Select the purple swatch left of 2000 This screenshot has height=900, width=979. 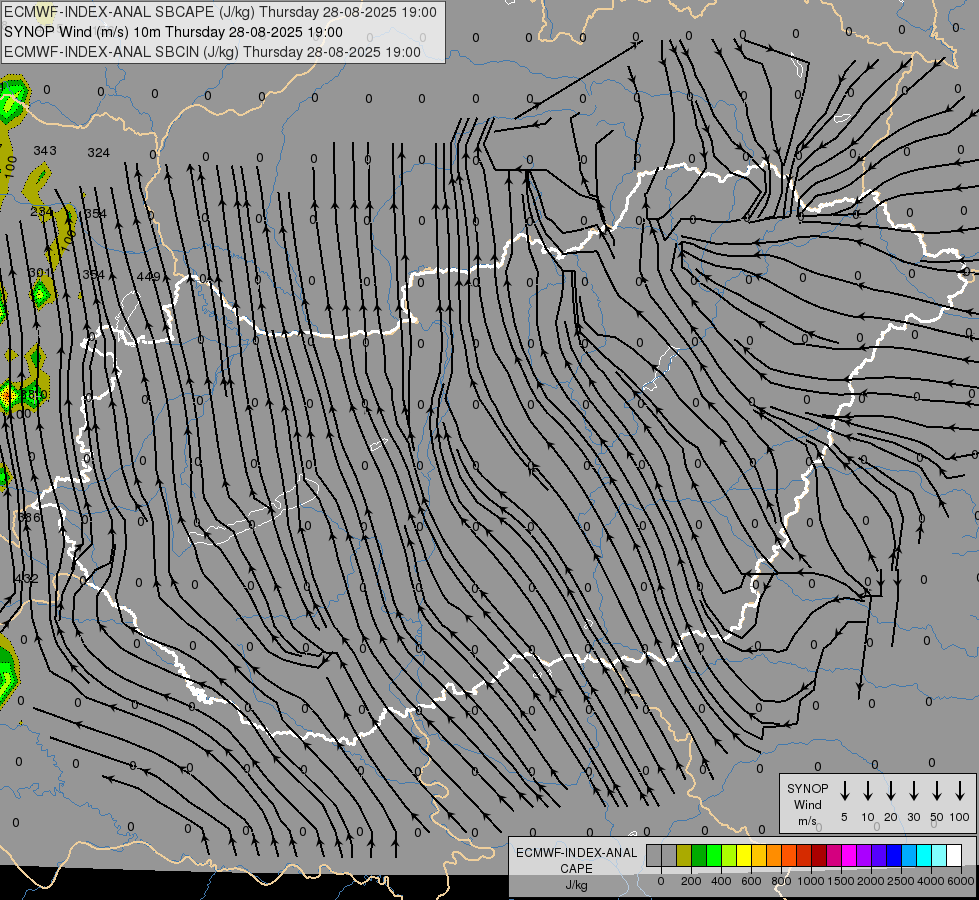tap(863, 856)
